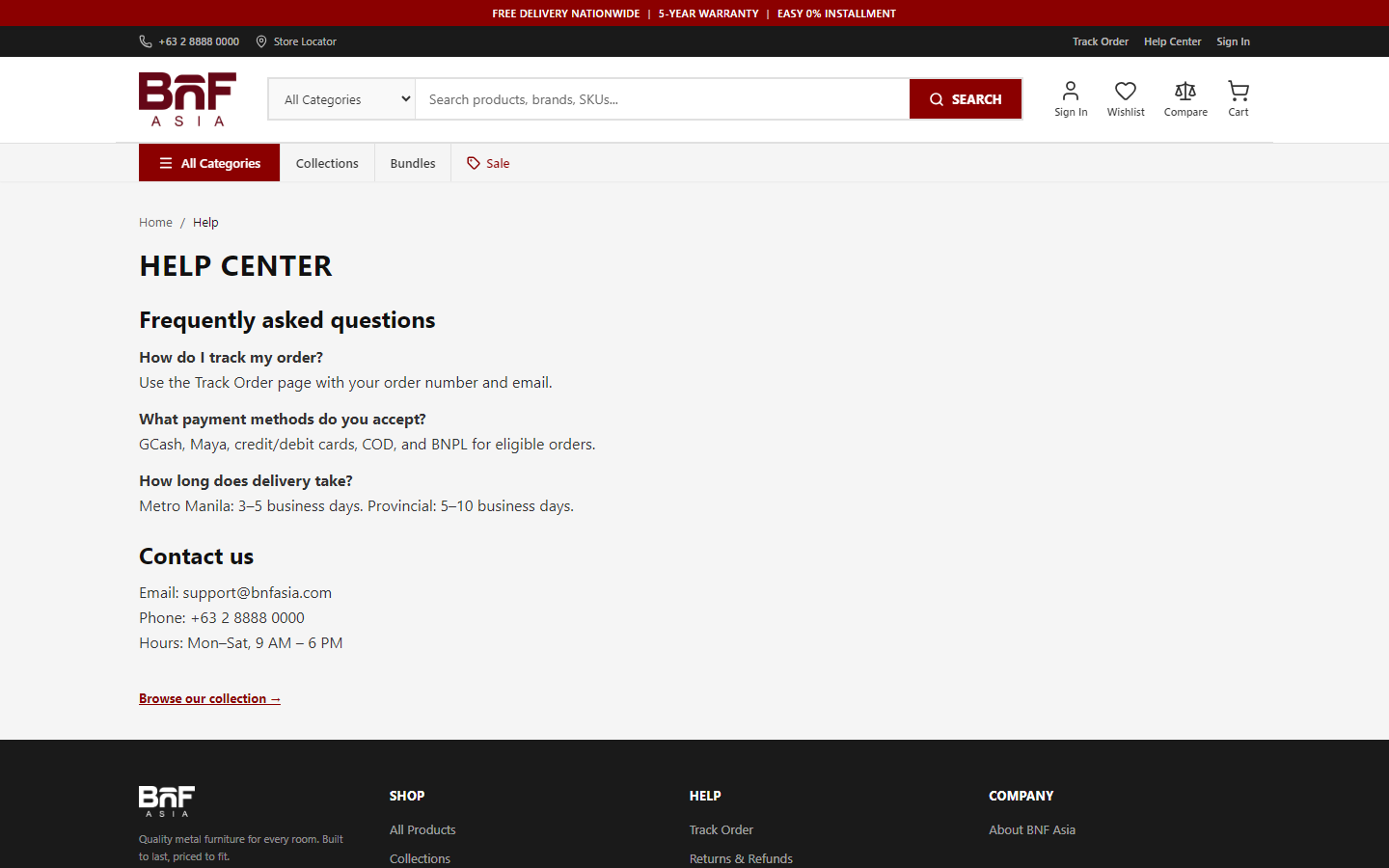Screen dimensions: 1389x868
Task: Click 'What payment methods do you accept?'
Action: tap(283, 419)
